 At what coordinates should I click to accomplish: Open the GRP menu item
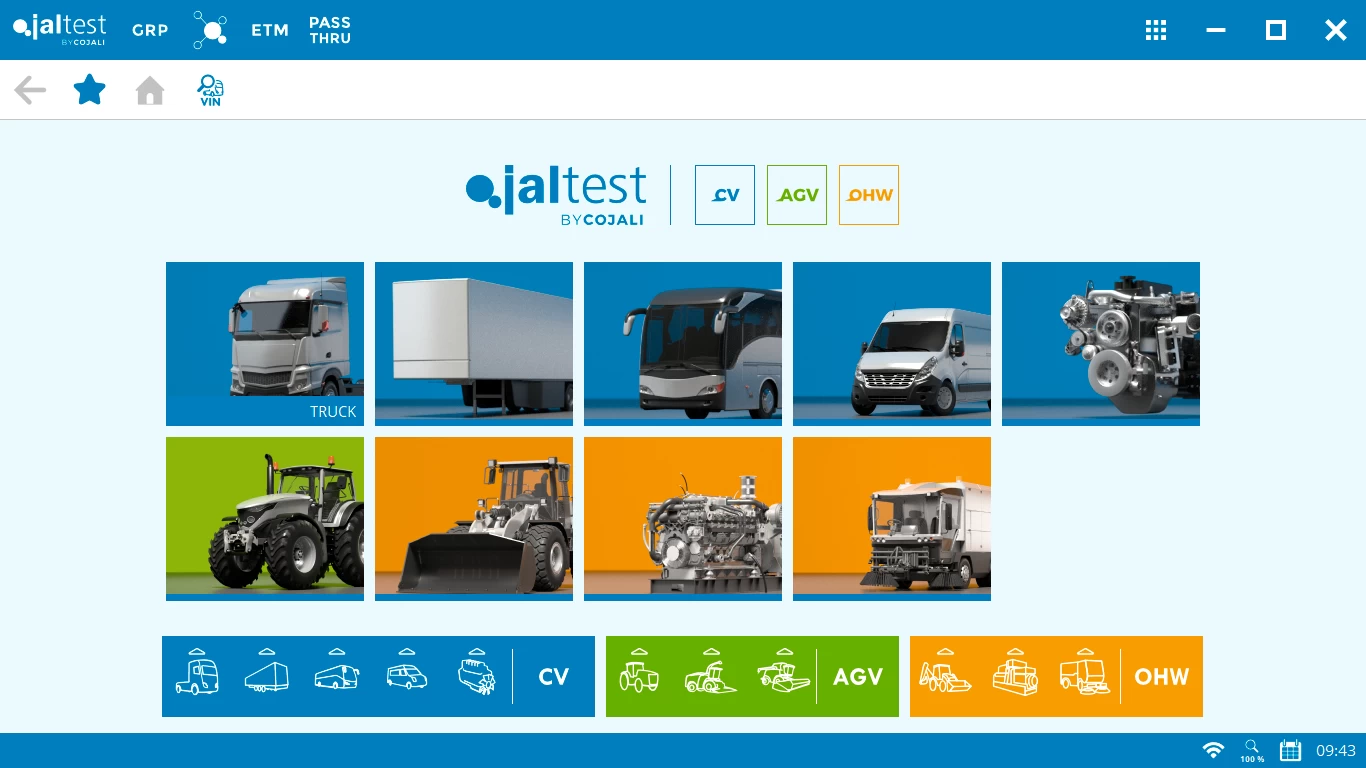coord(150,30)
